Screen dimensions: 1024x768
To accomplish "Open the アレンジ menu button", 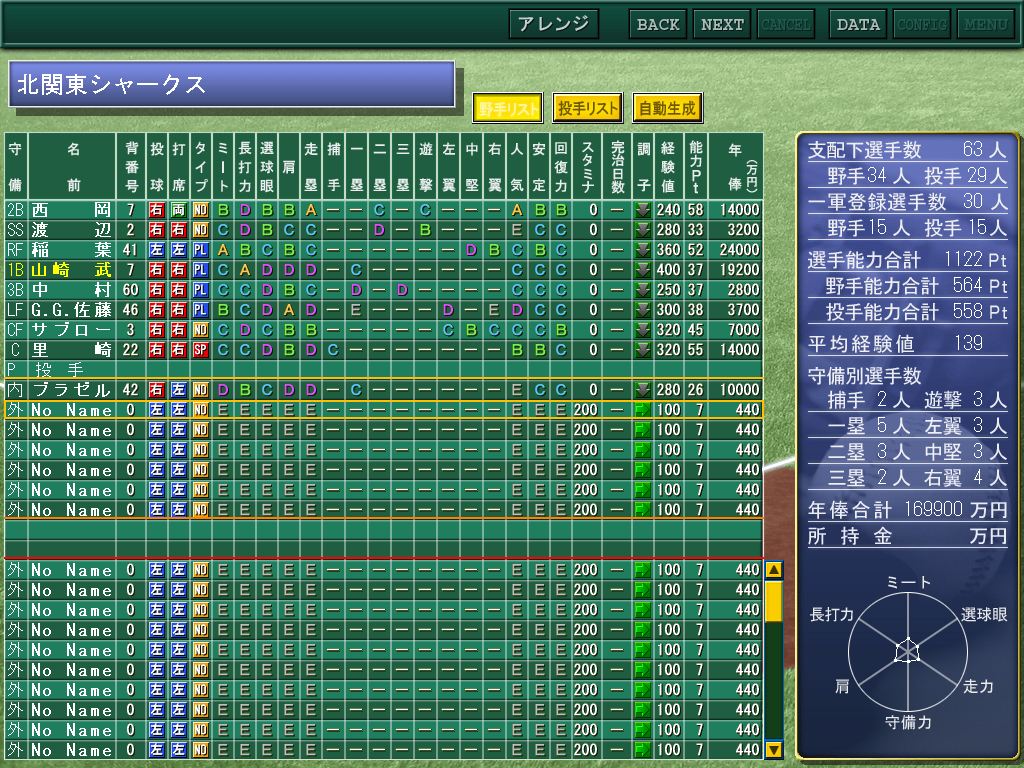I will coord(553,24).
